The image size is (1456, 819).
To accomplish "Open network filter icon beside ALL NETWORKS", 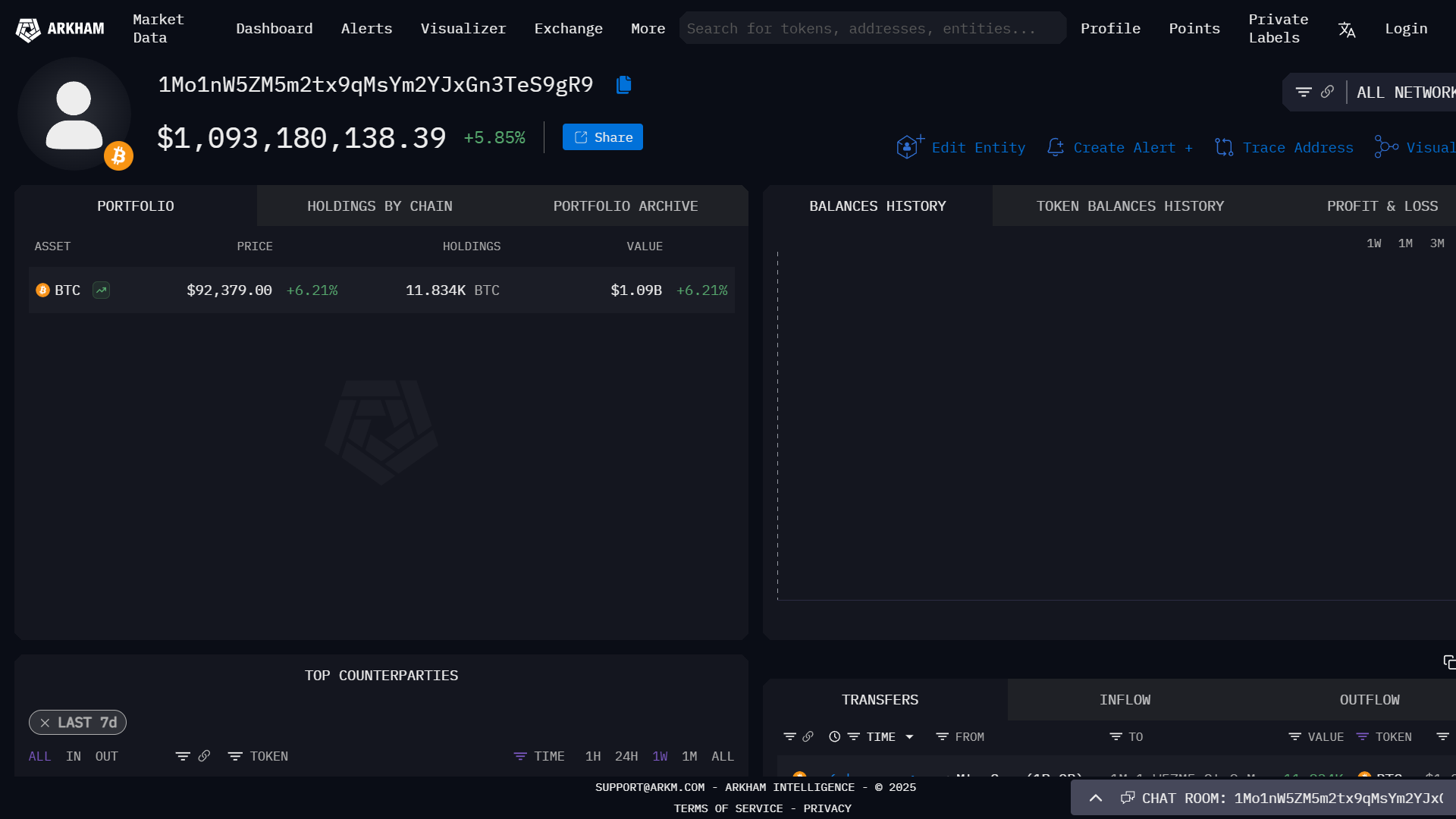I will [1304, 92].
